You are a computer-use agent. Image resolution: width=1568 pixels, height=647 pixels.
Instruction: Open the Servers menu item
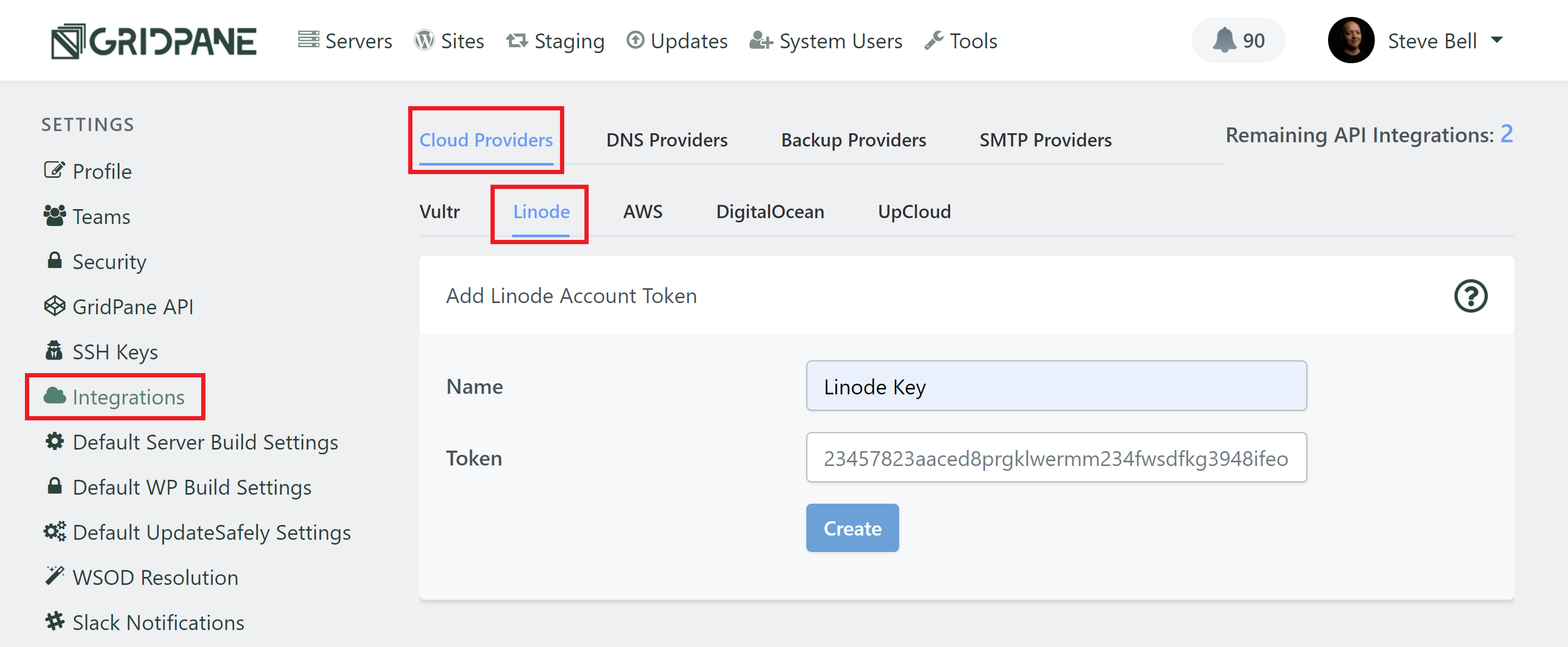pyautogui.click(x=344, y=41)
